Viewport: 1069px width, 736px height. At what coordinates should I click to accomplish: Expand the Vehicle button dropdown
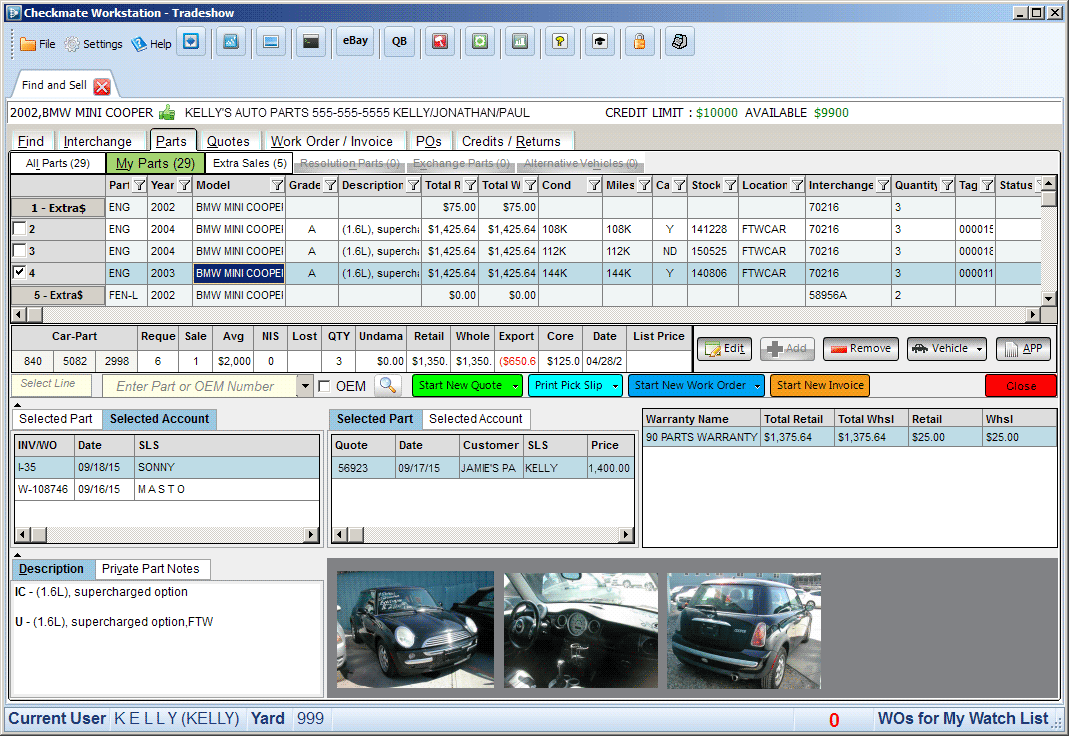coord(980,349)
